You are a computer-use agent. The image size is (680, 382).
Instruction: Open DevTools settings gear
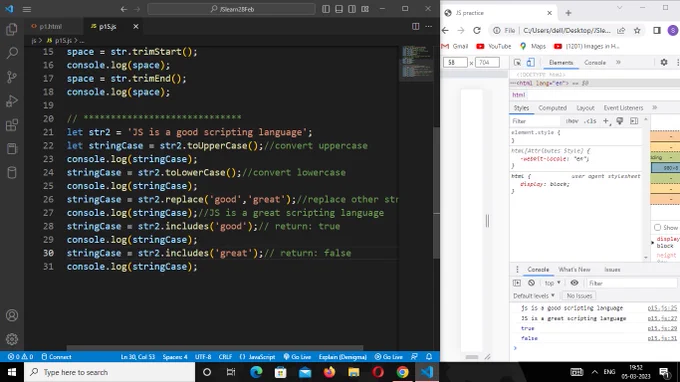point(664,62)
